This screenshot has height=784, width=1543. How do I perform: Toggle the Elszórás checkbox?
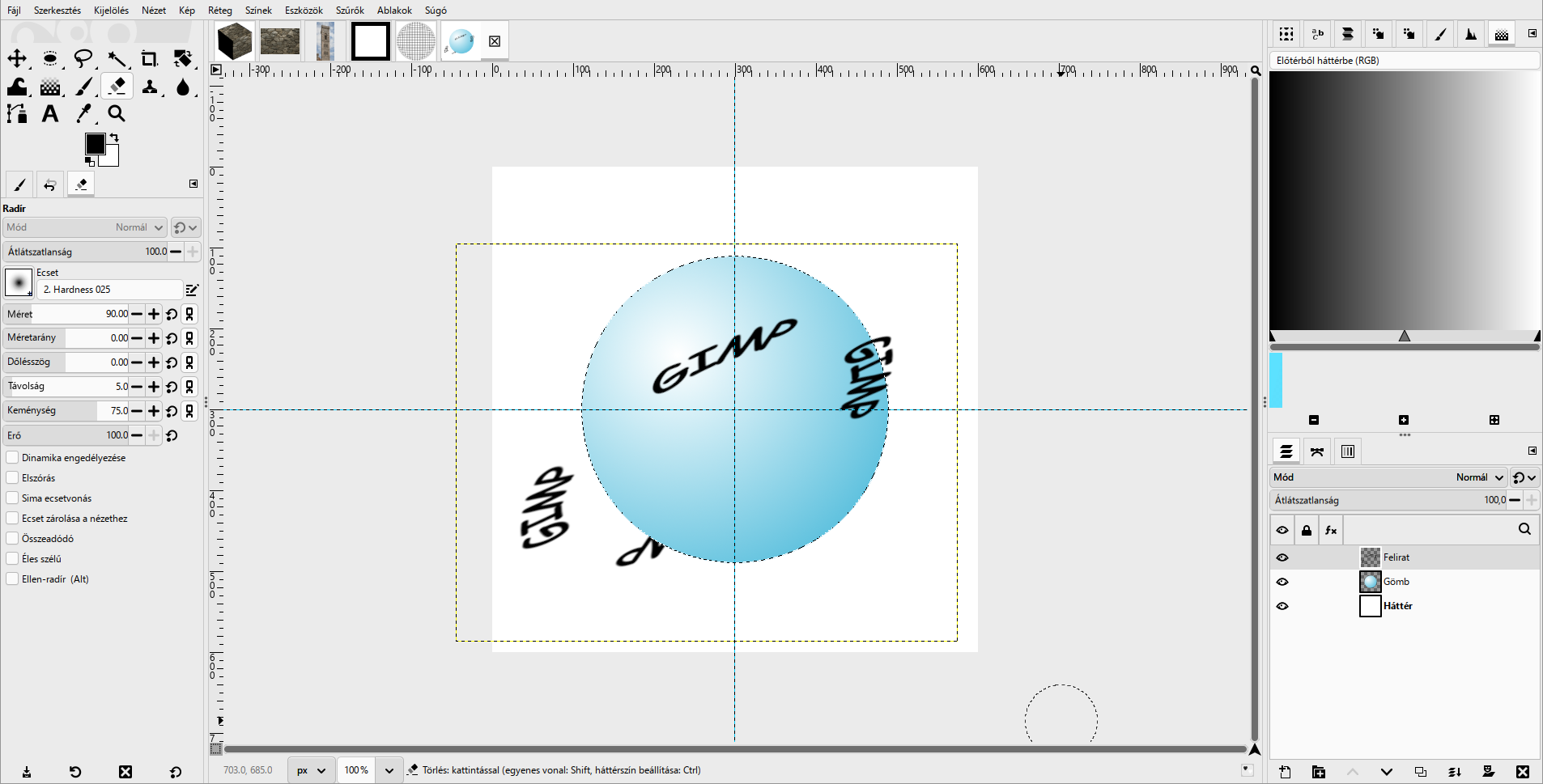click(12, 478)
